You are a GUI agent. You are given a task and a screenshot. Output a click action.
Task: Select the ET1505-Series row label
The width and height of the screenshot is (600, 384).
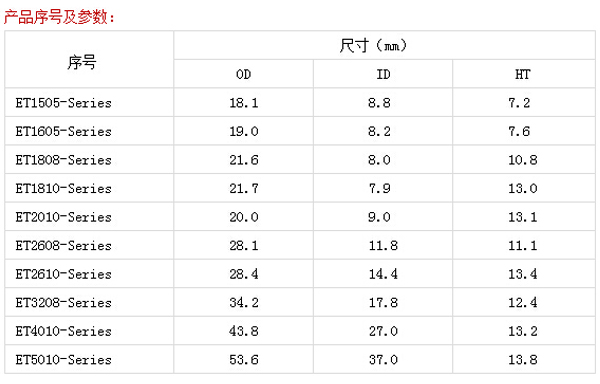pos(64,103)
